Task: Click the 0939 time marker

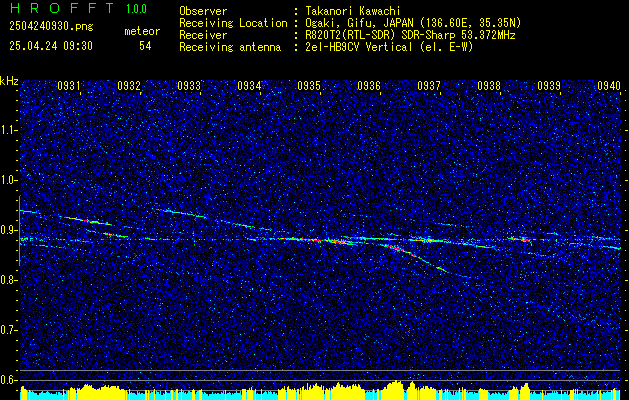Action: click(x=549, y=86)
